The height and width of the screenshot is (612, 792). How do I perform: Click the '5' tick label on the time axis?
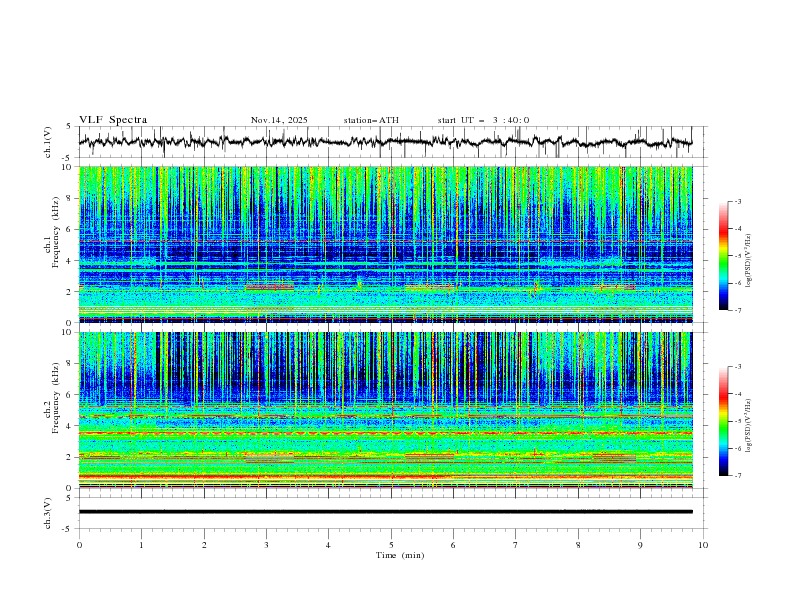tap(391, 545)
